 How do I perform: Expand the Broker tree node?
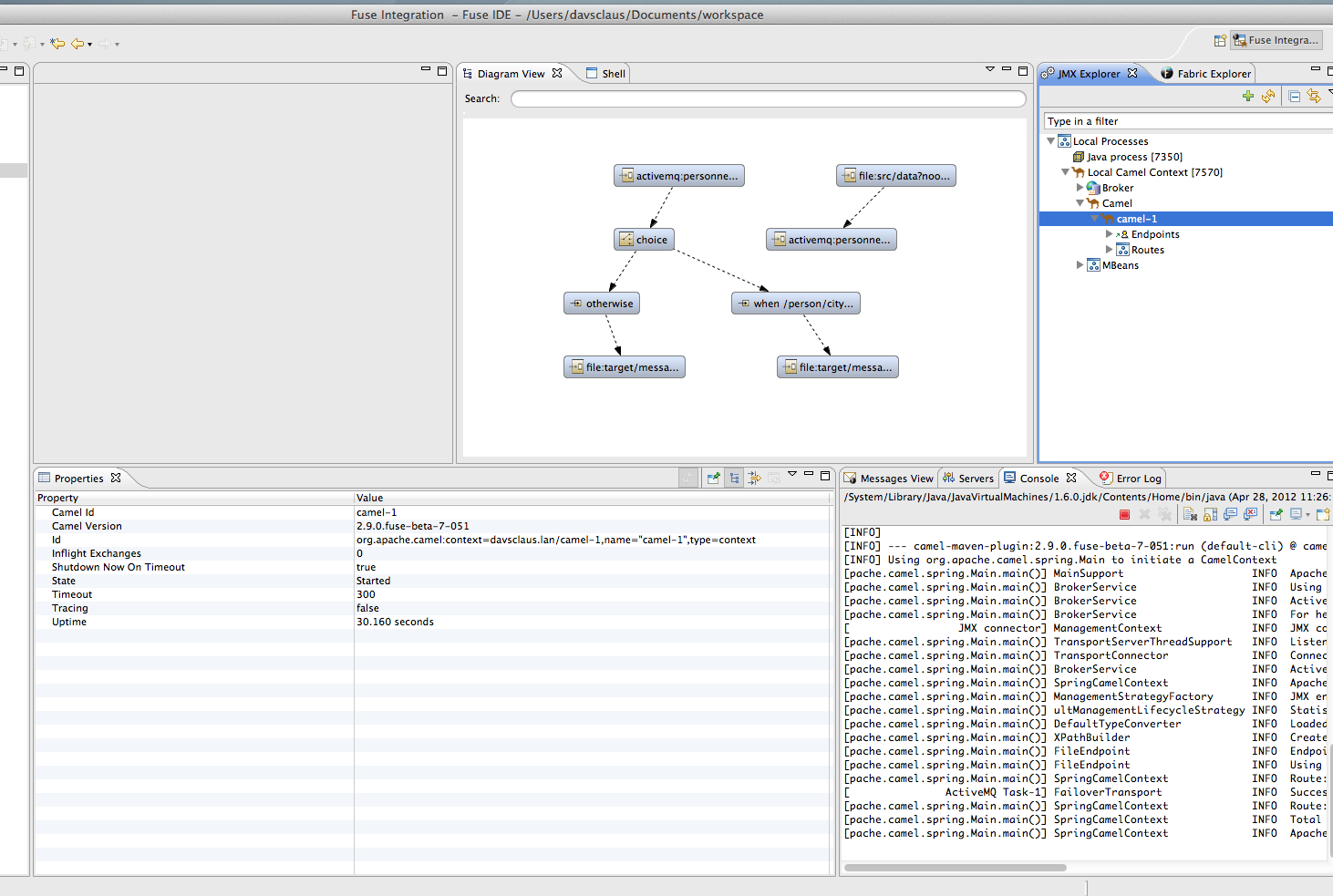pos(1080,188)
